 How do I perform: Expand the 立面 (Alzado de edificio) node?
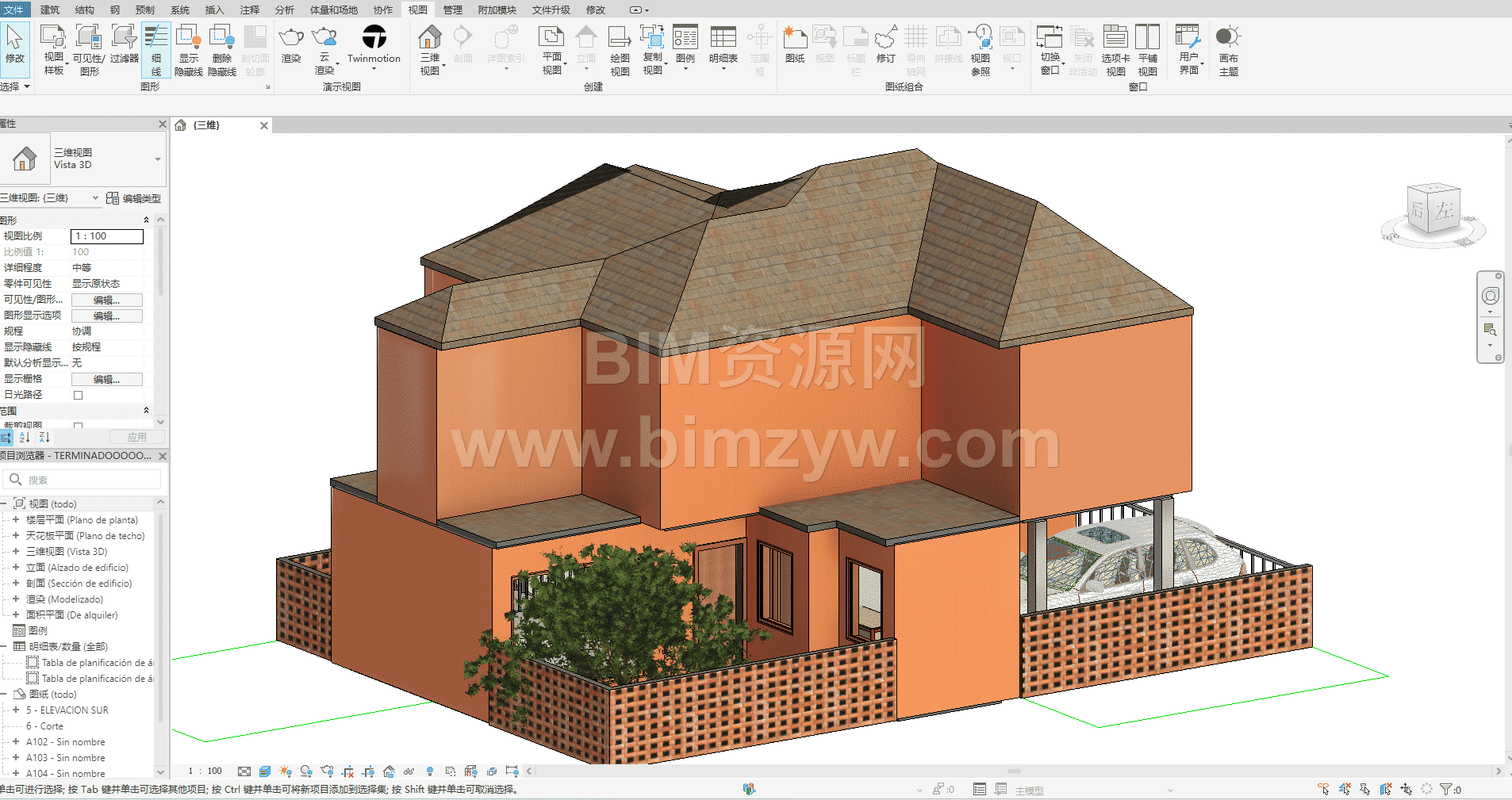click(15, 568)
